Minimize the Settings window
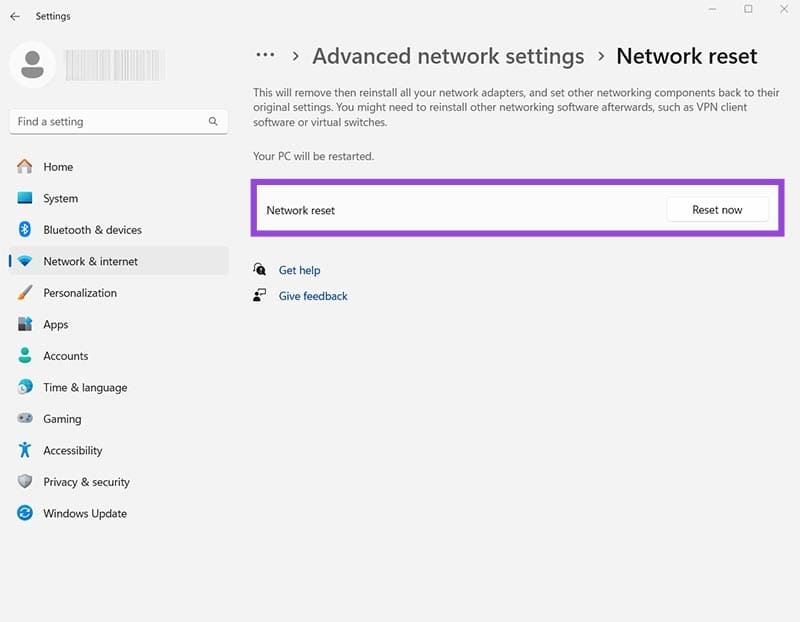Viewport: 800px width, 622px height. pos(712,9)
